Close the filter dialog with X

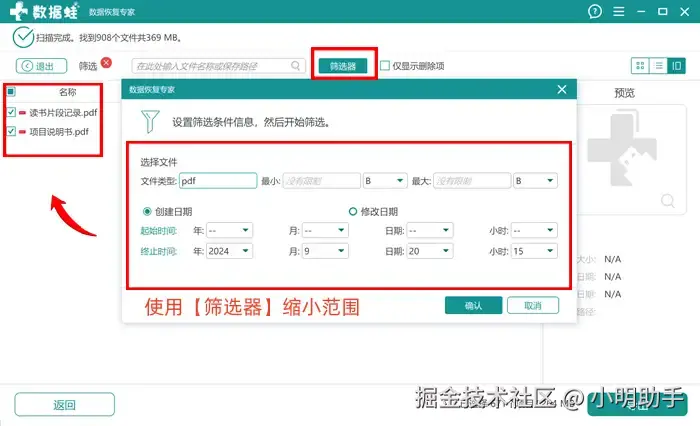562,89
